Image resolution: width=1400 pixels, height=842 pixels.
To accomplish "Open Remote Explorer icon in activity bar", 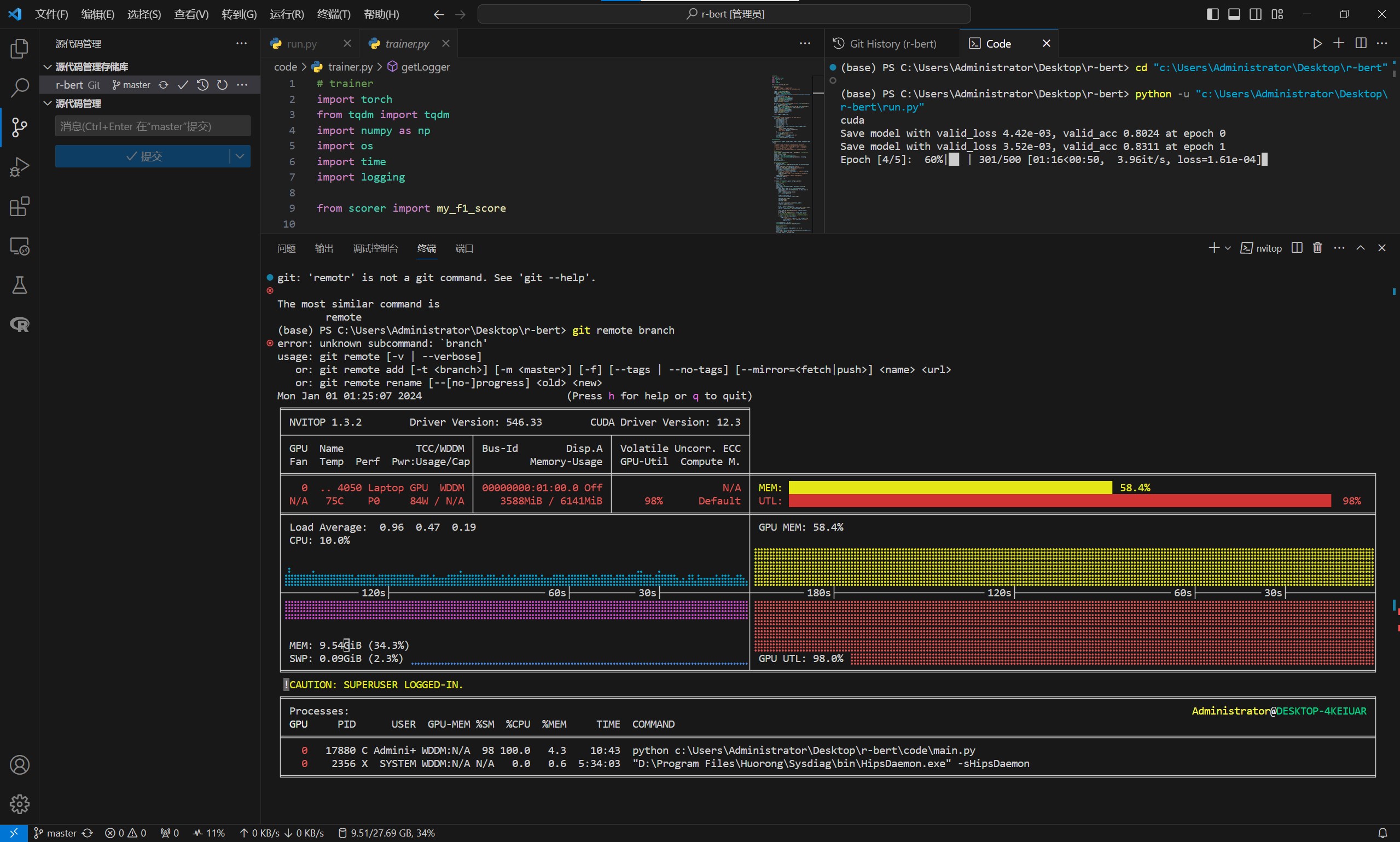I will point(19,246).
